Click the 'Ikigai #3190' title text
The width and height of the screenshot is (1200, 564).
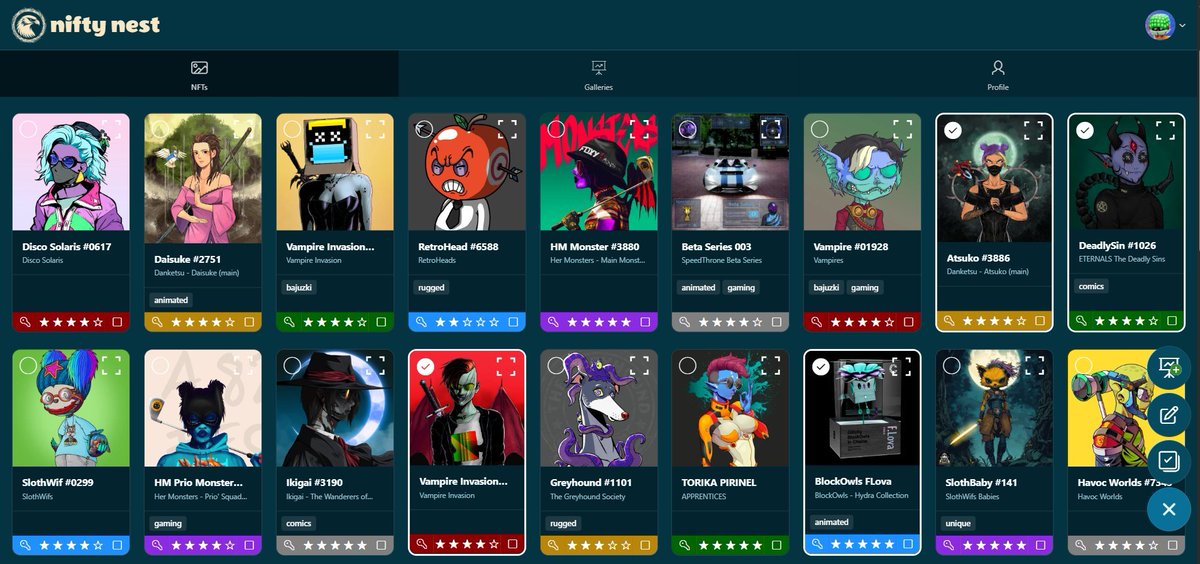(312, 482)
